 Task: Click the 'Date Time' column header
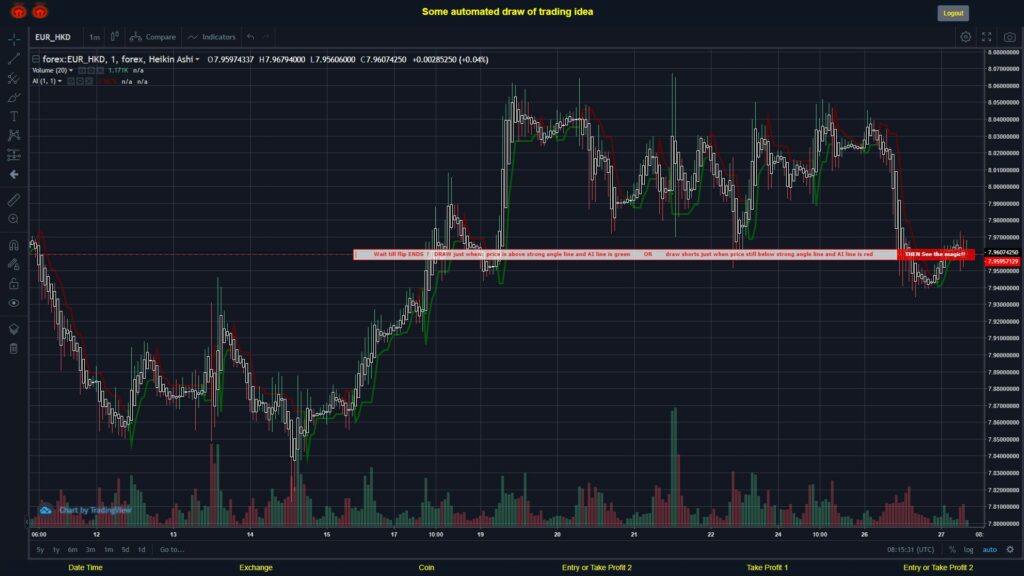click(x=86, y=568)
